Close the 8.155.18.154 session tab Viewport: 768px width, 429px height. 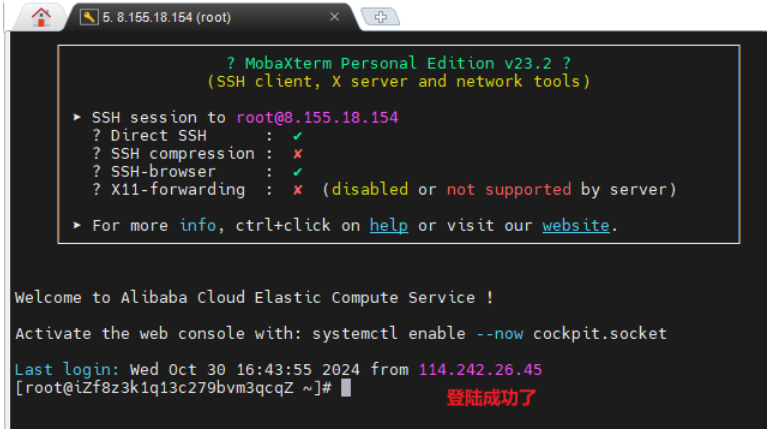[335, 17]
